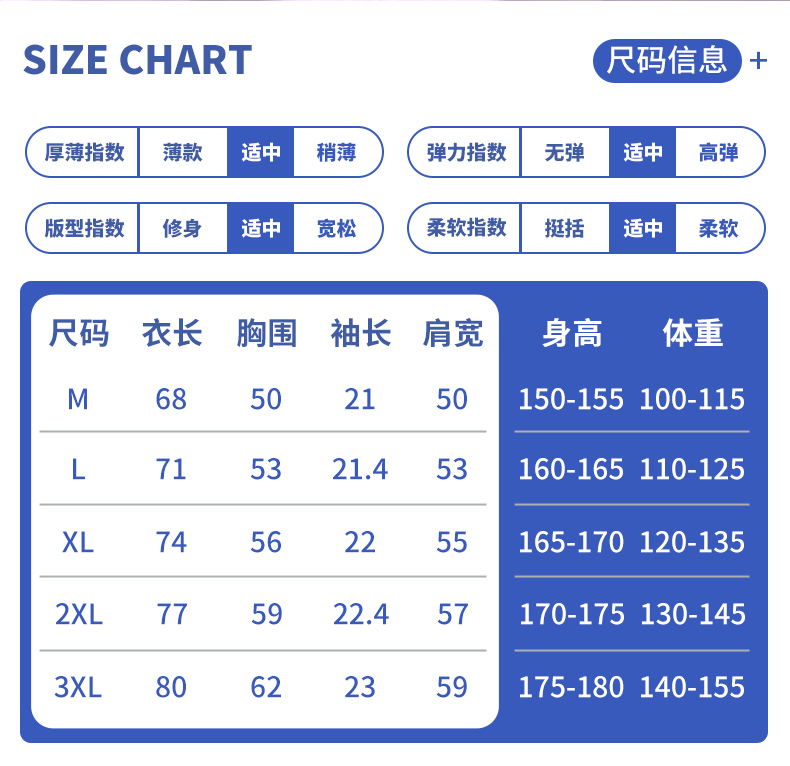Select 柔软 softness option
790x766 pixels.
coord(718,228)
